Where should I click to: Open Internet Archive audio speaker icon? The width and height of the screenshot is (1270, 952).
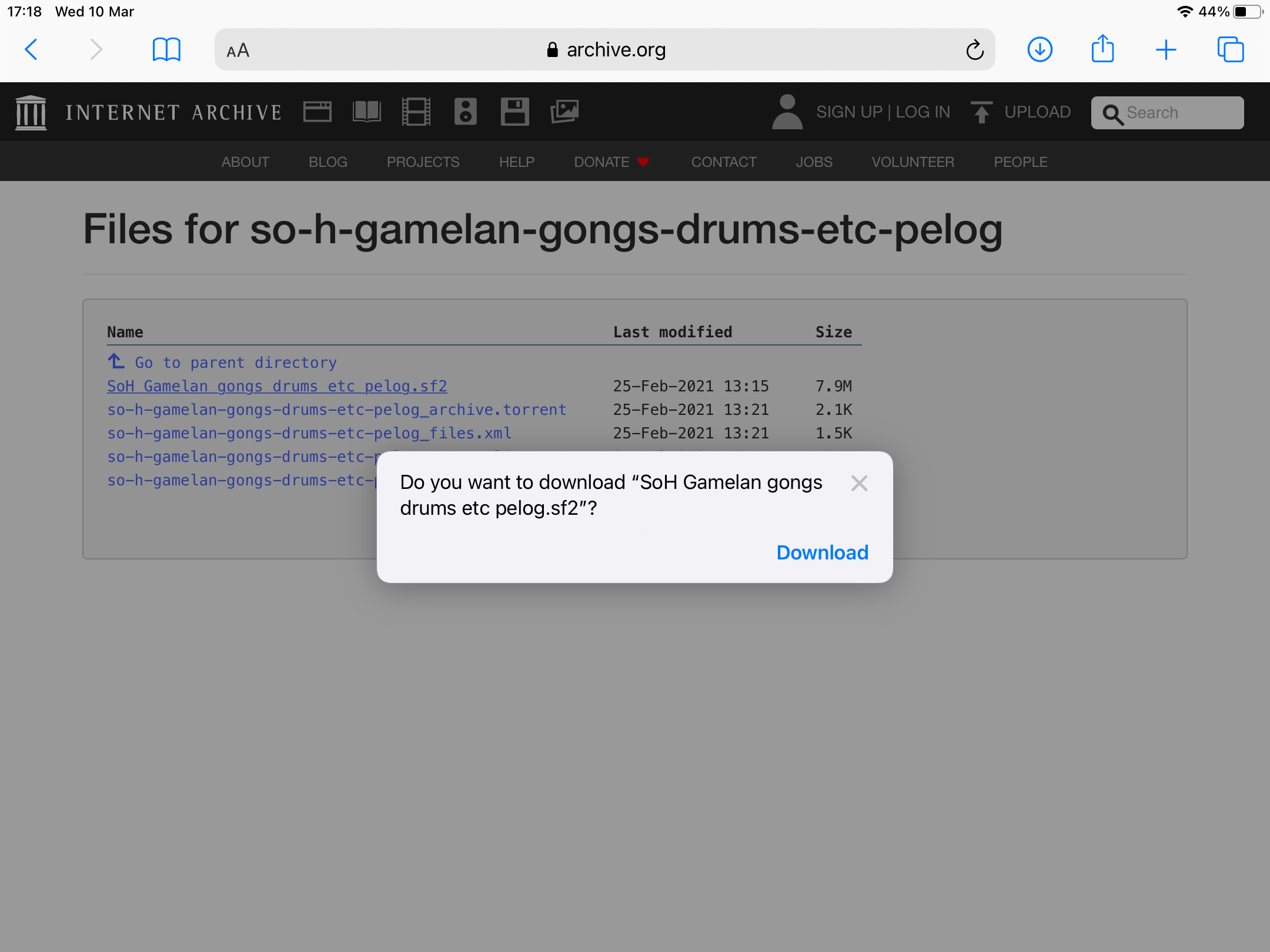(x=465, y=112)
